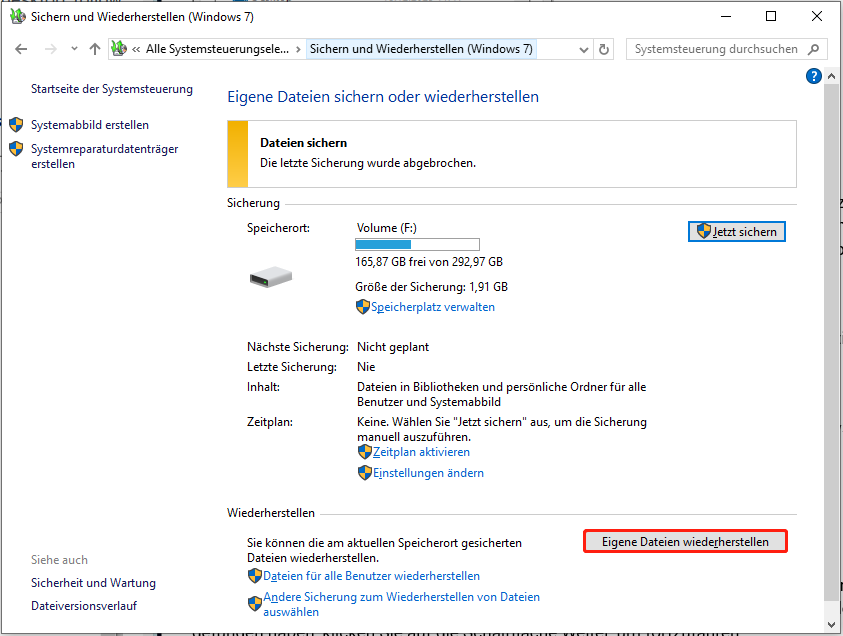
Task: Click shield icon beside 'Systemabbild erstellen'
Action: pyautogui.click(x=16, y=125)
